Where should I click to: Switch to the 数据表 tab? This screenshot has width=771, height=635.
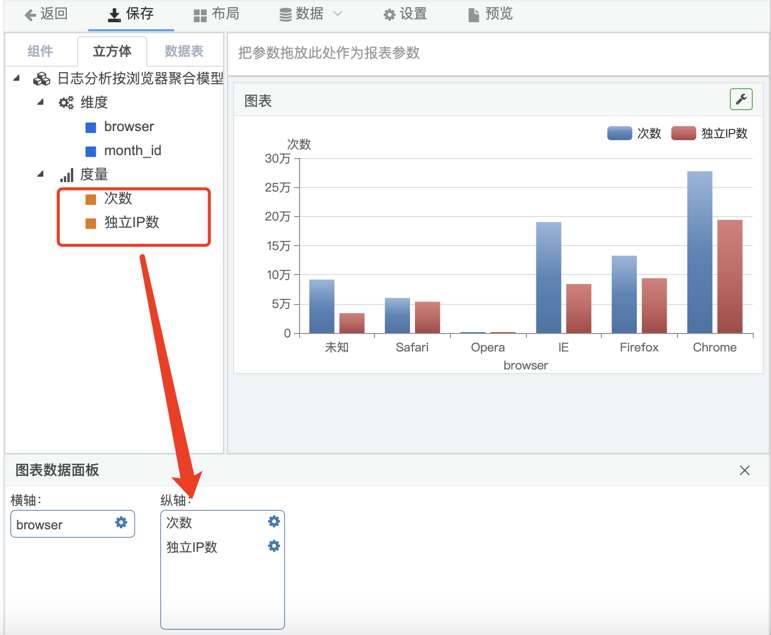[183, 51]
